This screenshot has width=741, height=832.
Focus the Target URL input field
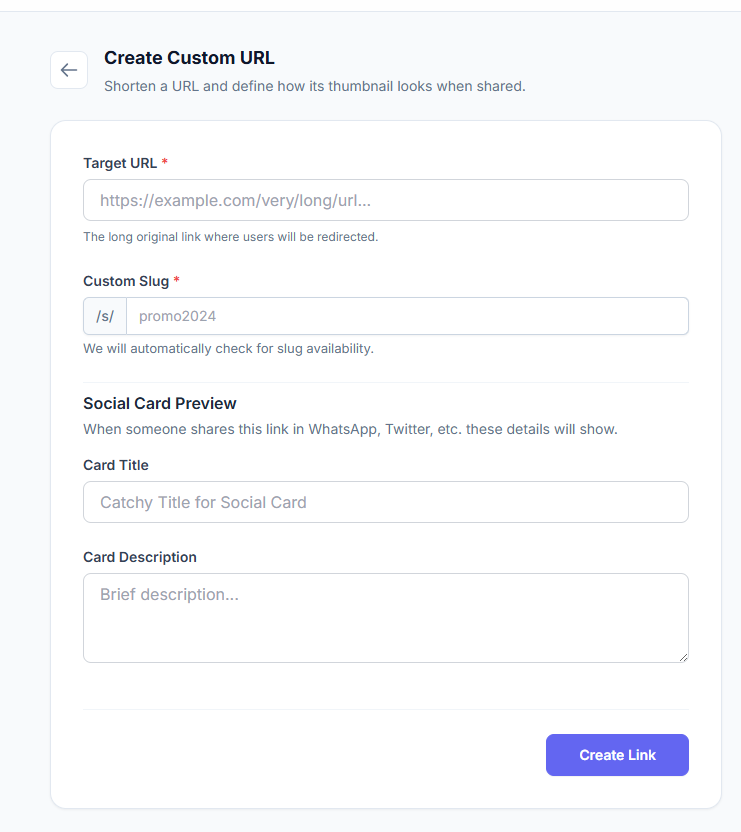tap(385, 200)
